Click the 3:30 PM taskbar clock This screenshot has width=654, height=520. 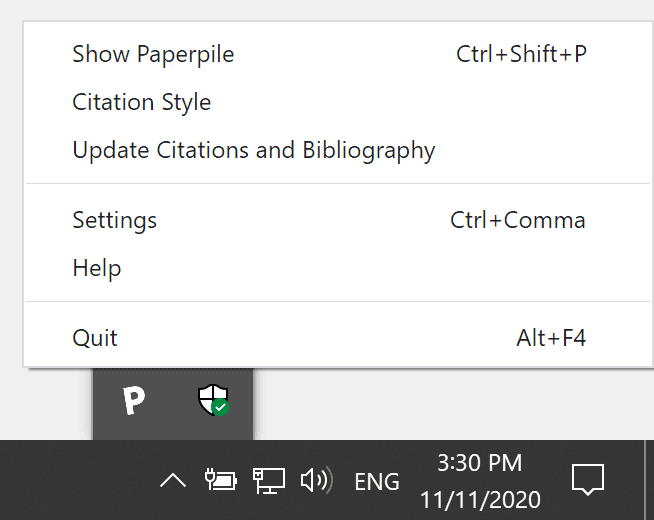480,462
